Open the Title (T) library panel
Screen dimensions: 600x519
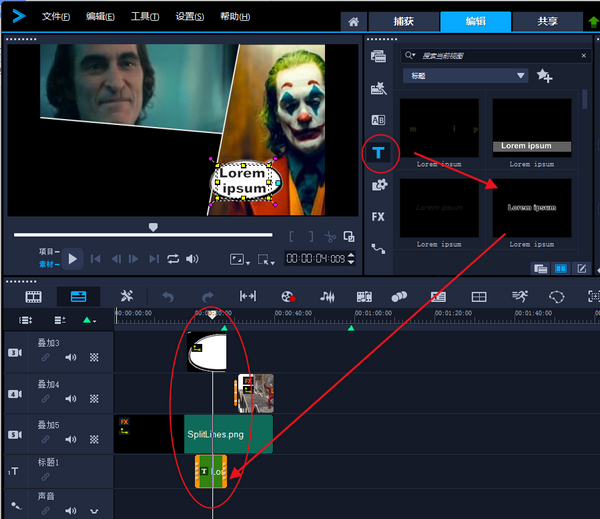coord(379,152)
